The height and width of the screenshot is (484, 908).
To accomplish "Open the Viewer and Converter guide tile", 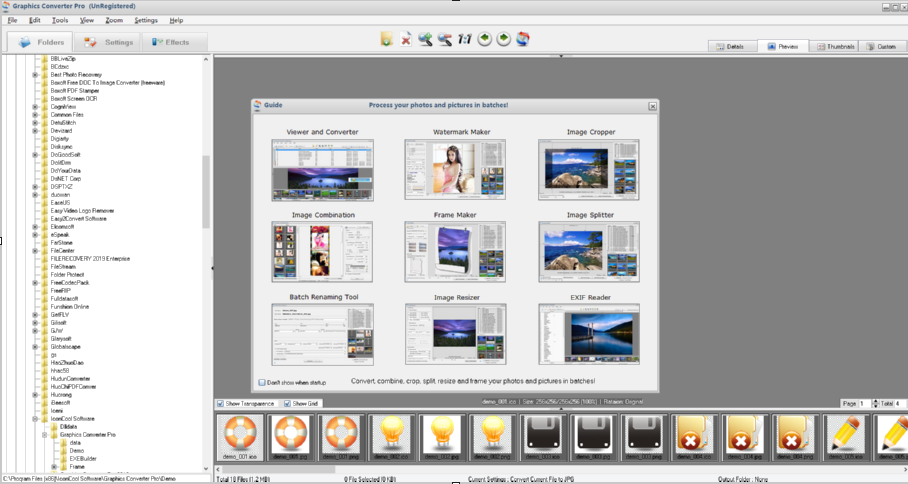I will click(x=323, y=170).
